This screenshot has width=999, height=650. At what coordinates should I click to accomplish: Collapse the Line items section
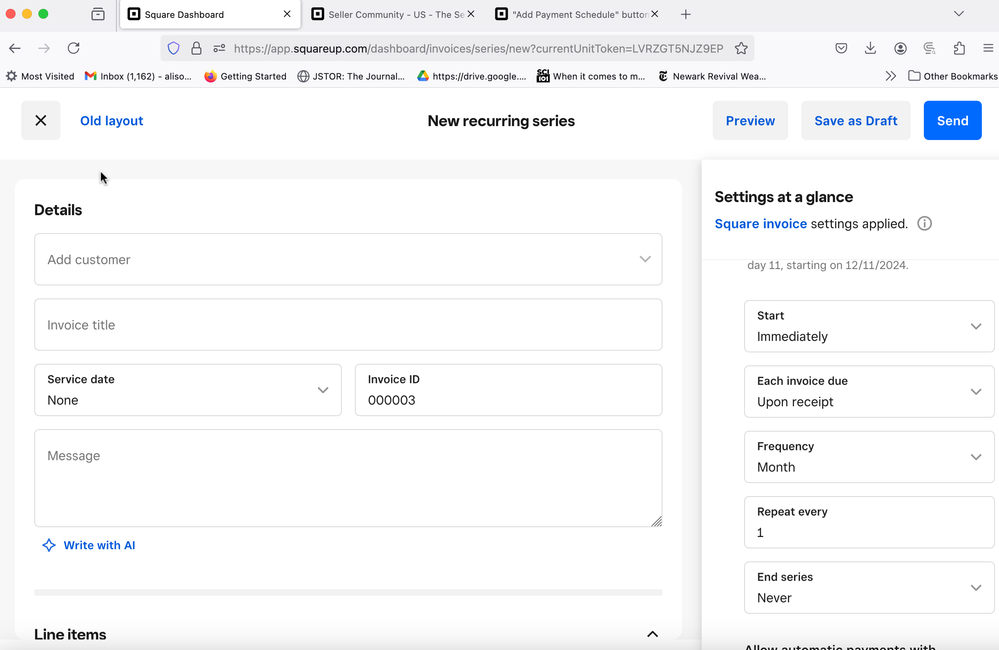[x=652, y=634]
